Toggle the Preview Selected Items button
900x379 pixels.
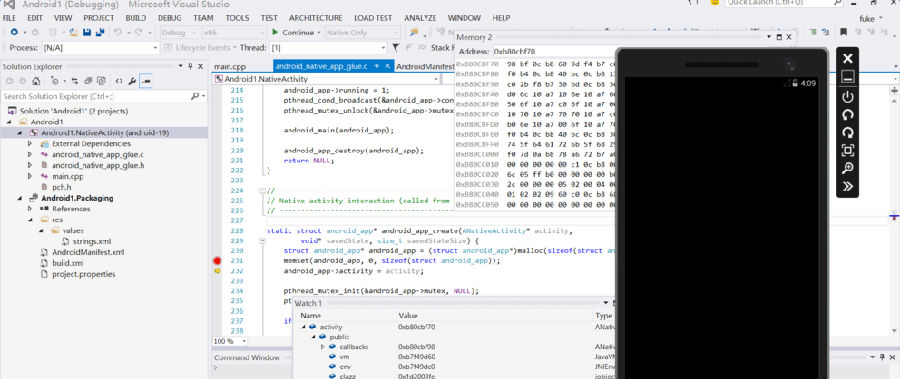coord(146,81)
